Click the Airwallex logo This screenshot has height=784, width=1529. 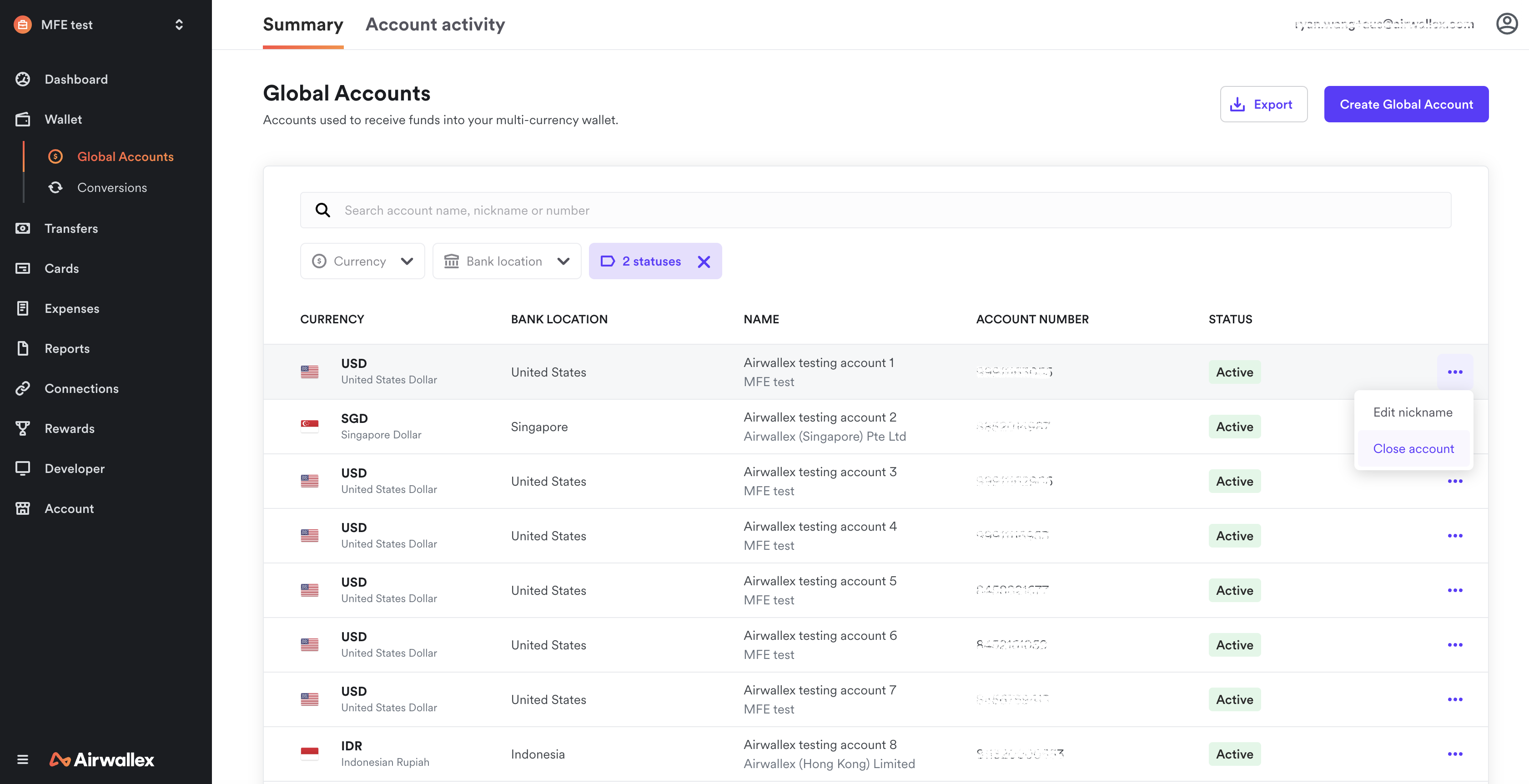click(101, 759)
